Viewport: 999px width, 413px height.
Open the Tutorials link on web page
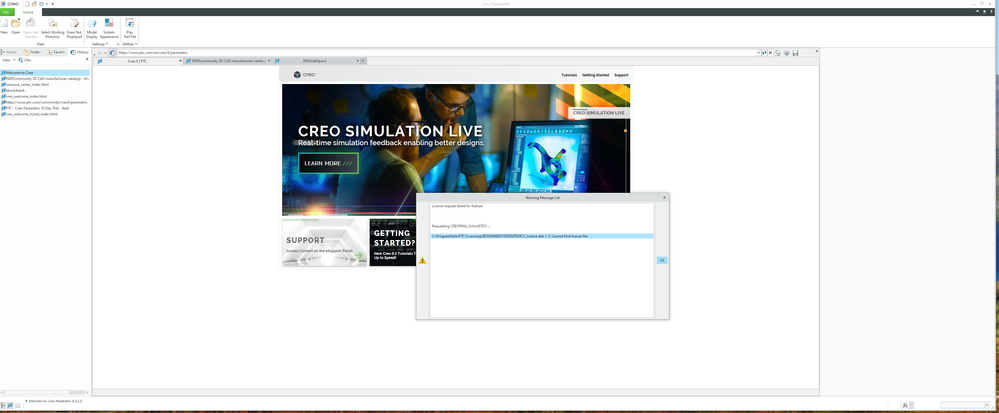569,75
